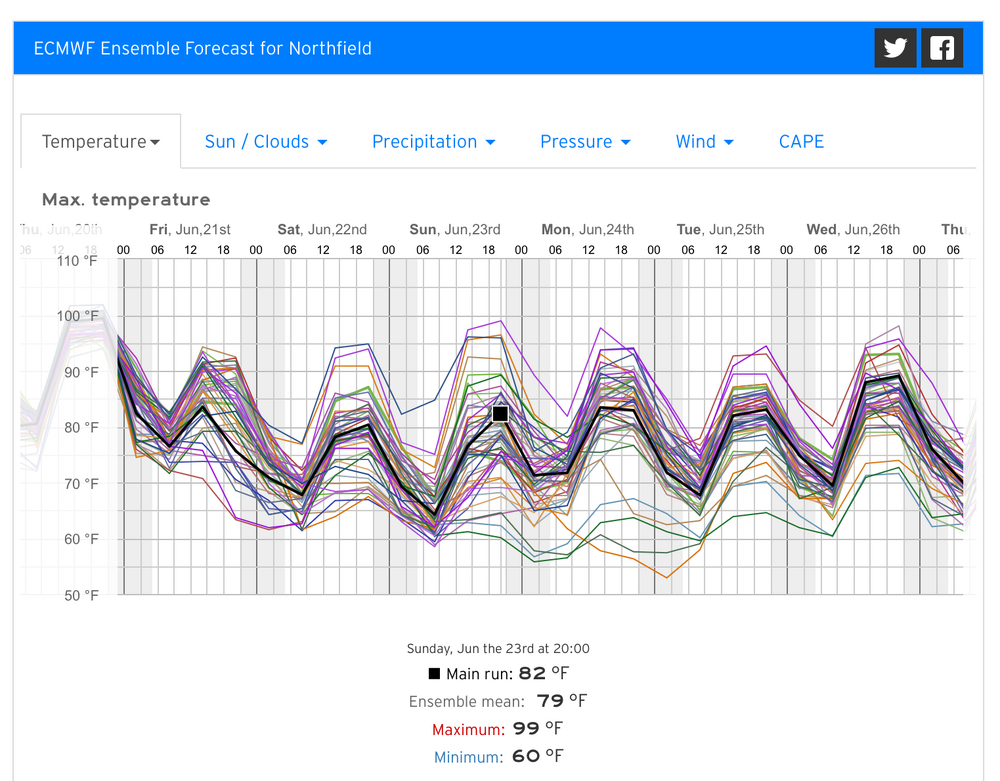Click the '80 °F' axis label
Viewport: 1000px width, 781px height.
coord(81,428)
